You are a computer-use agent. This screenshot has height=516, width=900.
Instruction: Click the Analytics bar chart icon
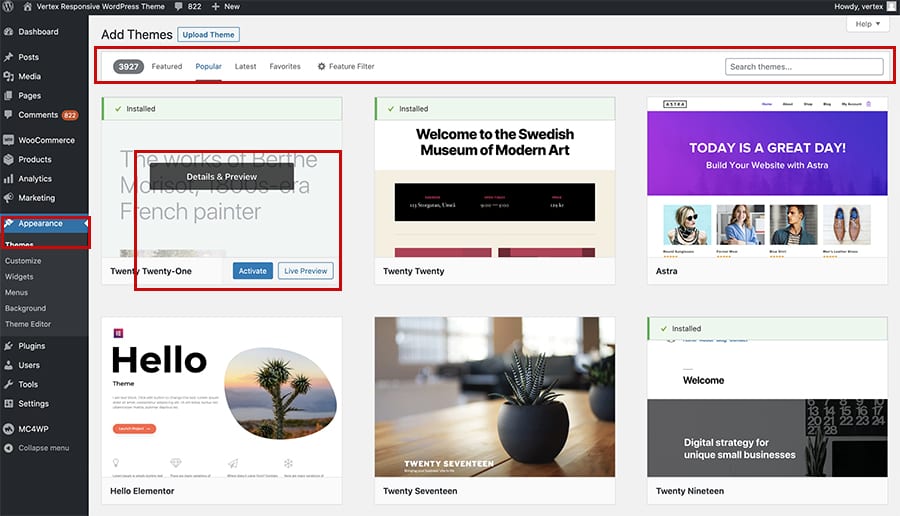(9, 179)
